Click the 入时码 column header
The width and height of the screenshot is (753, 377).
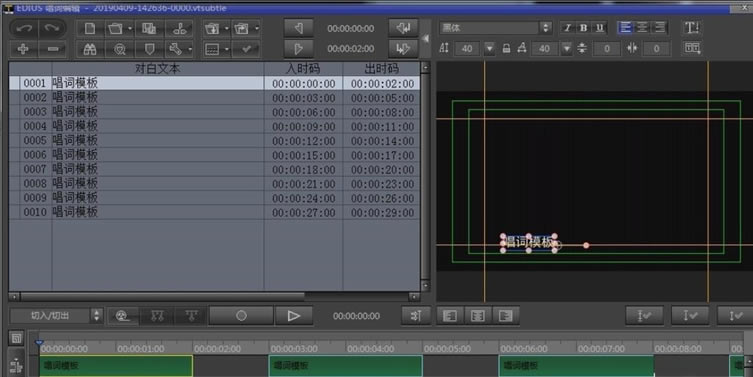[303, 69]
